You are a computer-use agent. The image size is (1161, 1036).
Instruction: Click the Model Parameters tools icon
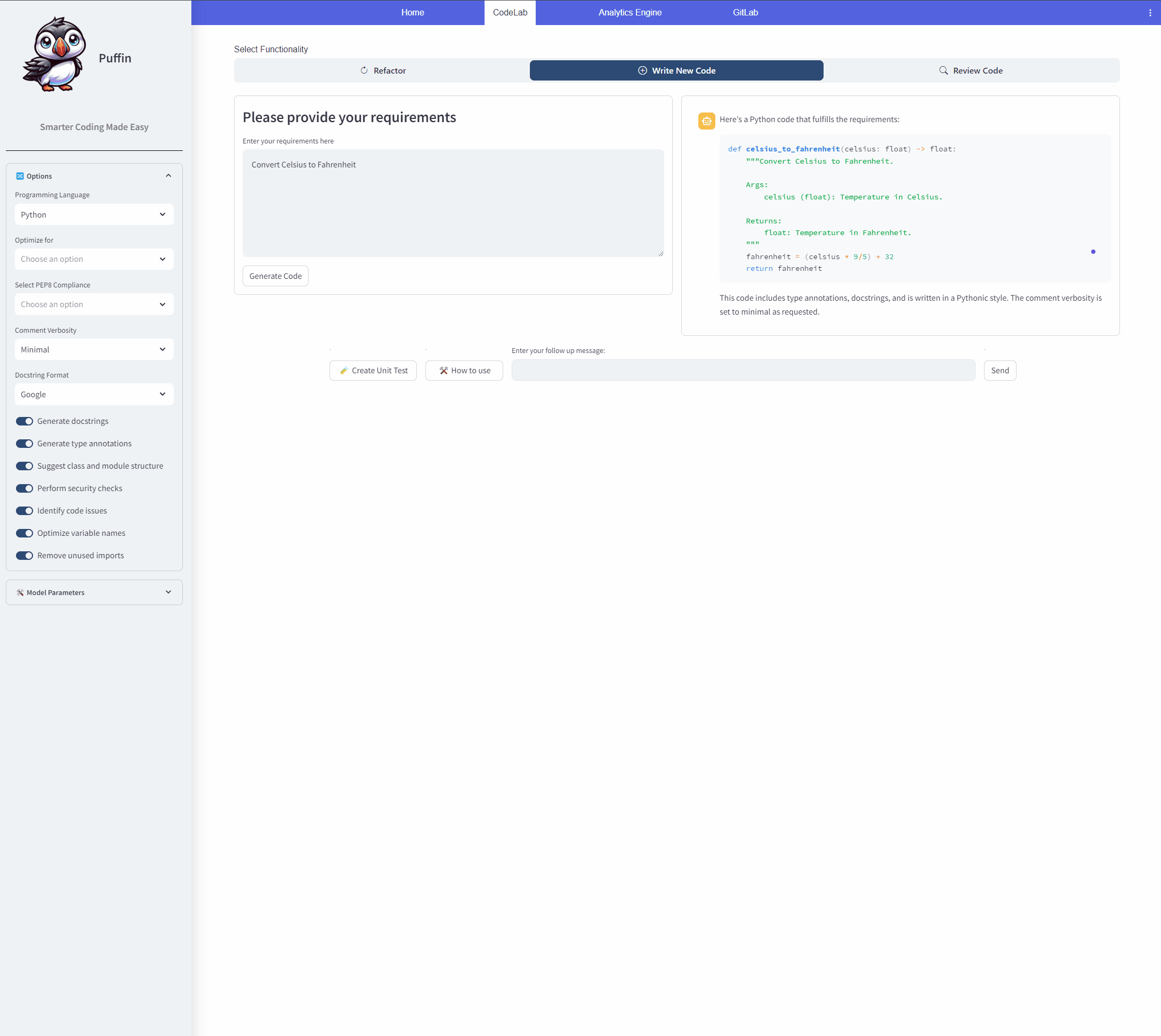20,592
